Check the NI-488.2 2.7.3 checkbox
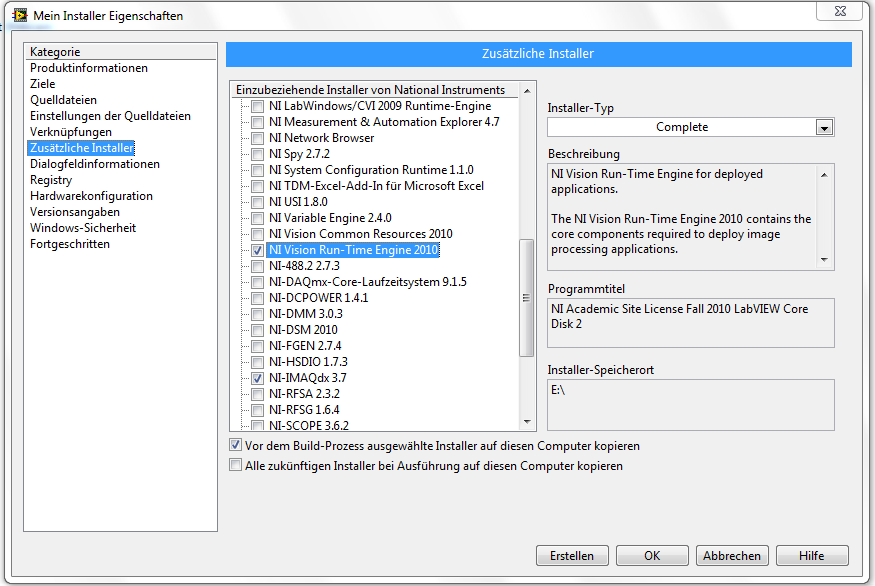Viewport: 875px width, 586px height. click(x=257, y=266)
